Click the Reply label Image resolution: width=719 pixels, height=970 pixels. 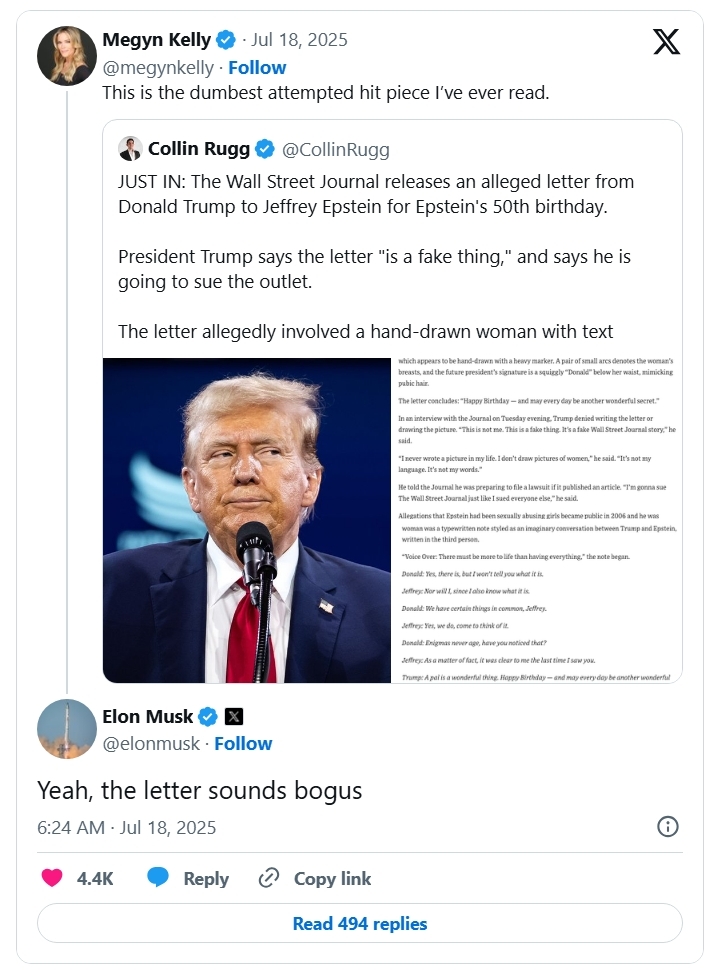pos(206,878)
